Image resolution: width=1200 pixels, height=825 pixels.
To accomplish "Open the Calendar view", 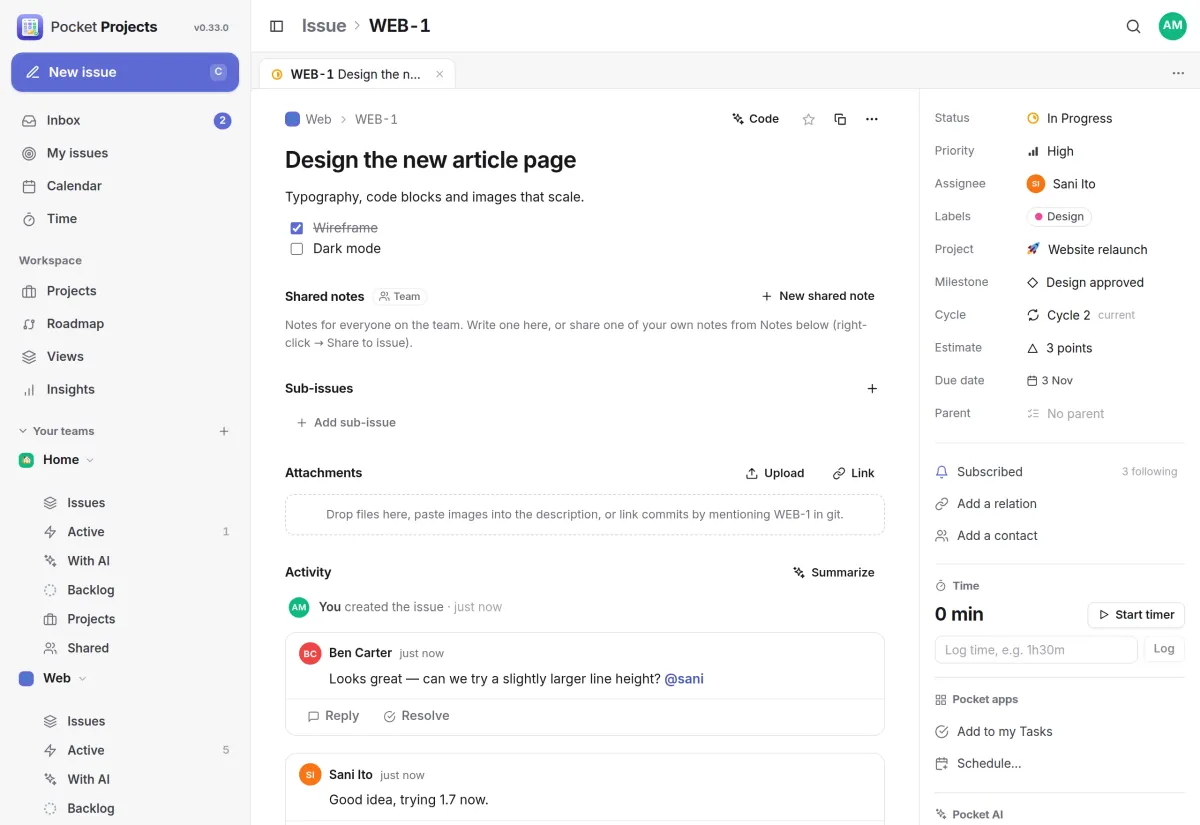I will 125,186.
